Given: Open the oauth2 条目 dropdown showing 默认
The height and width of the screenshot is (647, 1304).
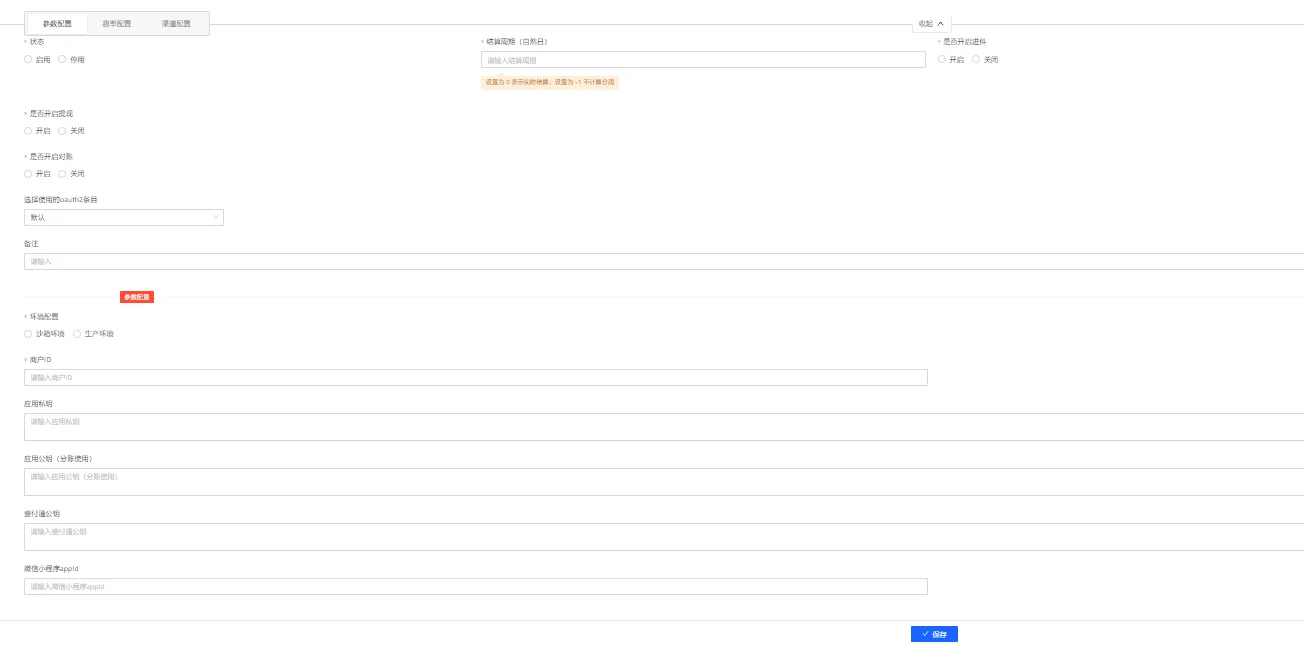Looking at the screenshot, I should [120, 217].
